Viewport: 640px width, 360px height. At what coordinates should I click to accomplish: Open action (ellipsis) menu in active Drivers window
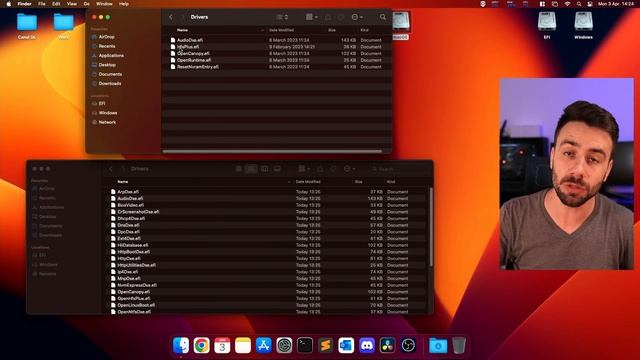click(x=357, y=17)
